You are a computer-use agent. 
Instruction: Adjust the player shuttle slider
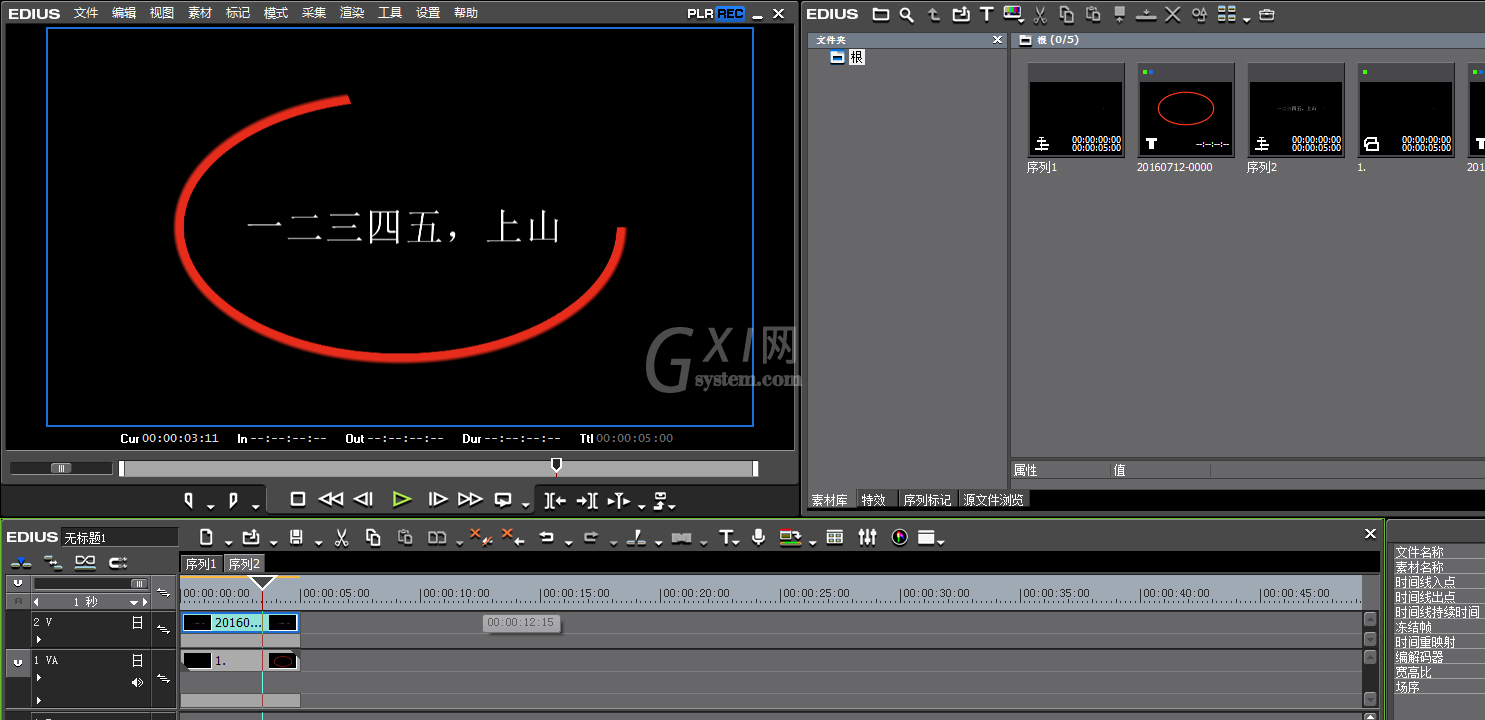pos(61,468)
